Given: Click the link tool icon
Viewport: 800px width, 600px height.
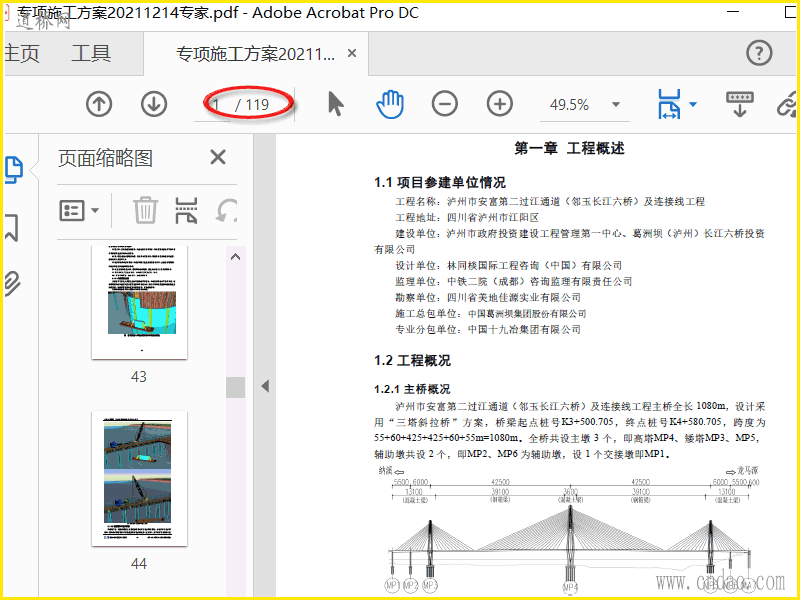Looking at the screenshot, I should point(787,104).
